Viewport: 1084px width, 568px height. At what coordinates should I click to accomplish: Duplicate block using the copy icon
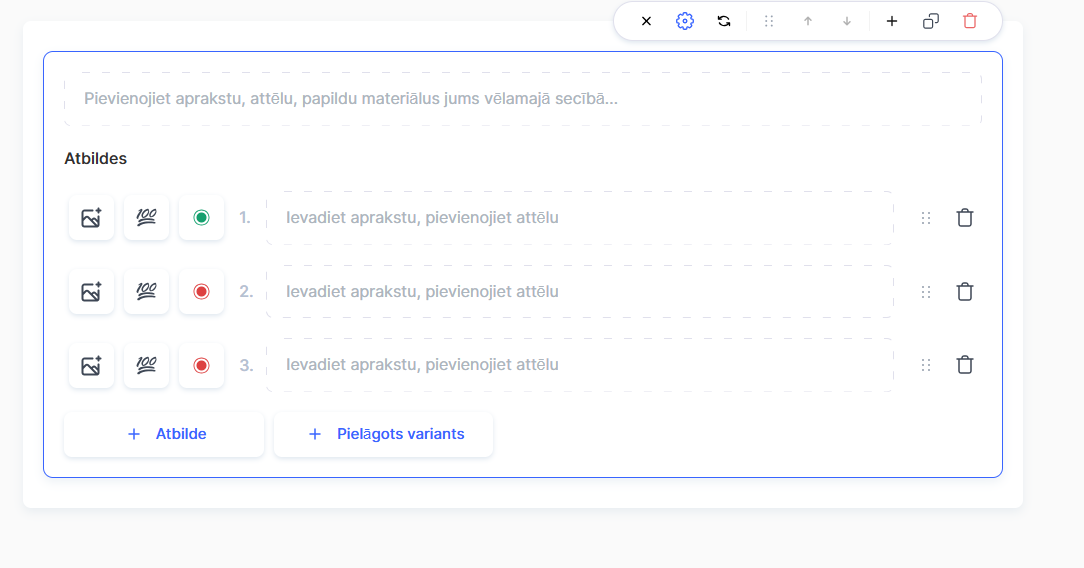[931, 21]
